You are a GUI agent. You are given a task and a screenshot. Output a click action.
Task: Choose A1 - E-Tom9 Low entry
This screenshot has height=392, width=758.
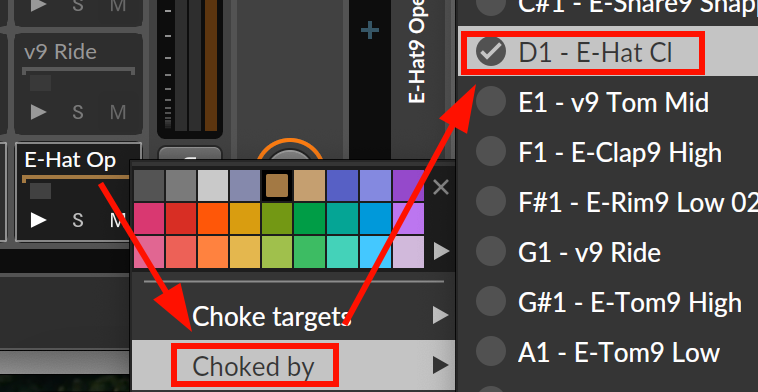[x=608, y=352]
